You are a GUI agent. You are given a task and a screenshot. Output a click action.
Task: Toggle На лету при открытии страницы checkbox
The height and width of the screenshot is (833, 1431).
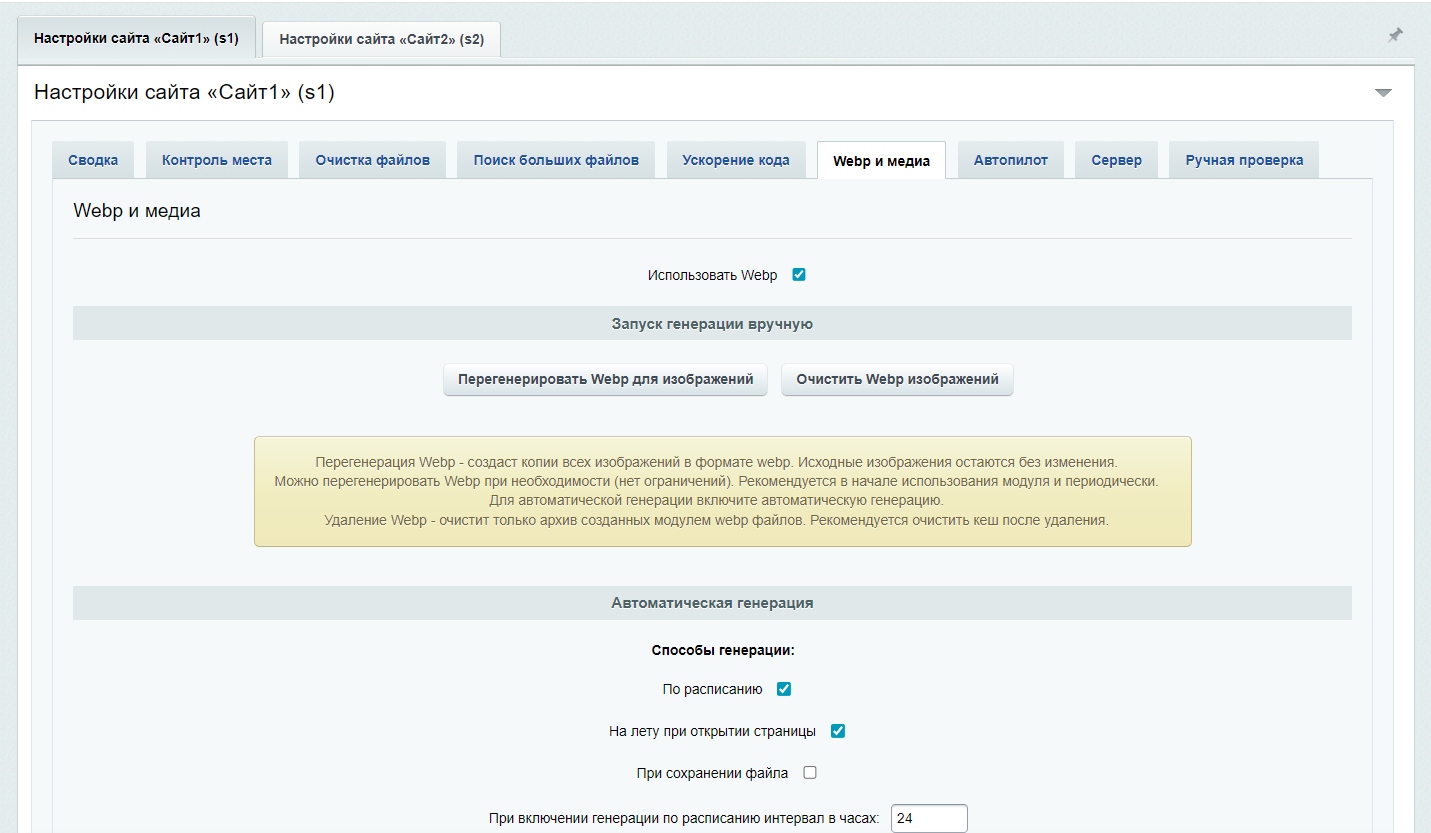coord(838,731)
